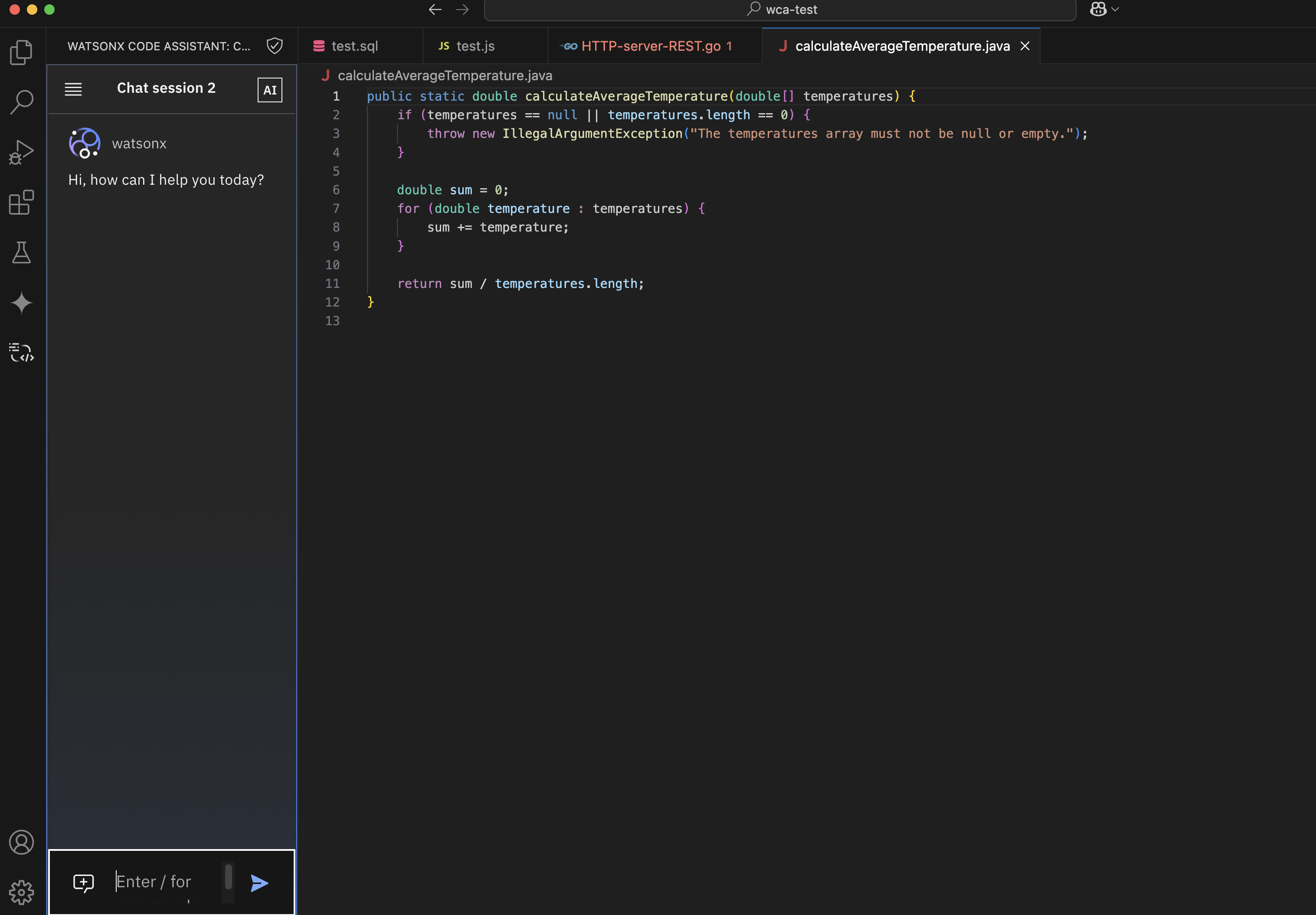Click the AI badge button in chat header
The width and height of the screenshot is (1316, 915).
(x=270, y=90)
